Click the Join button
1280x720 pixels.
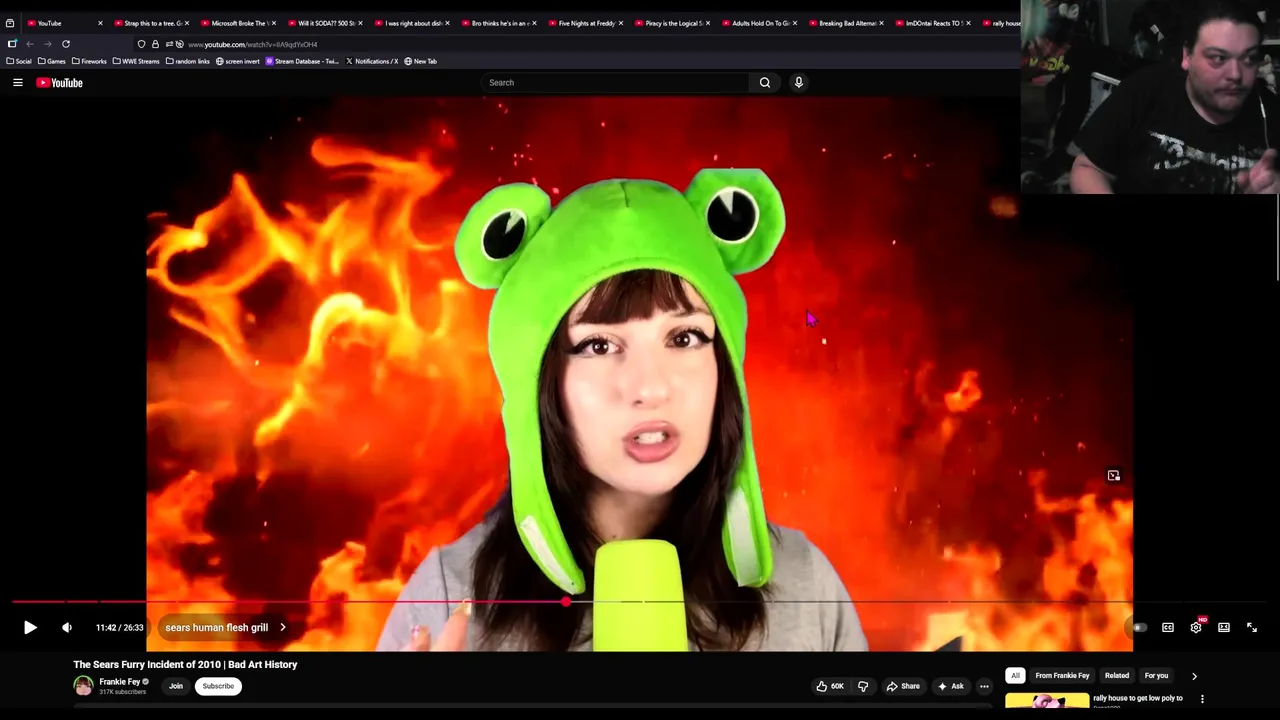tap(176, 686)
